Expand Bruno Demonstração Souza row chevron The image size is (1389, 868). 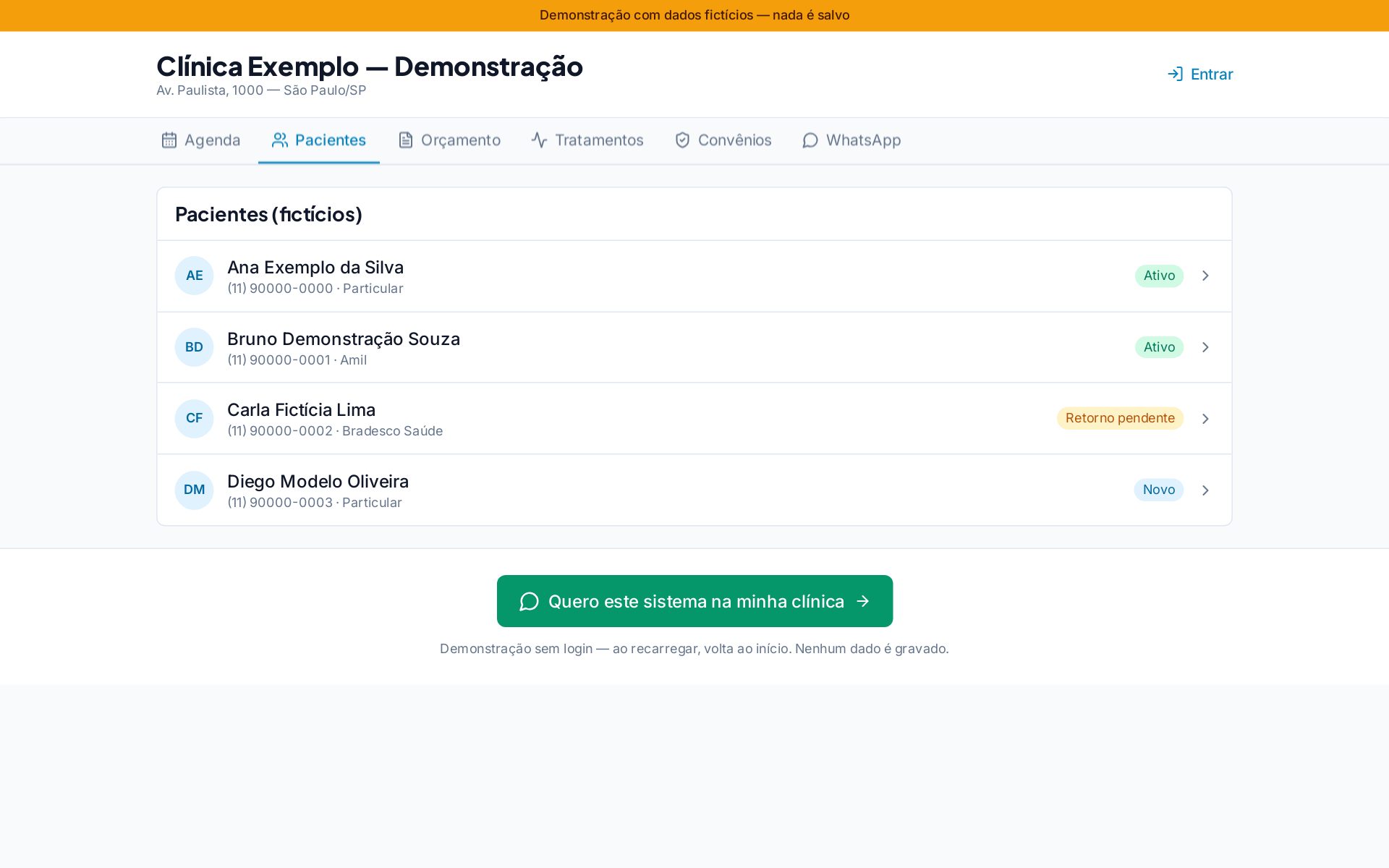coord(1205,347)
